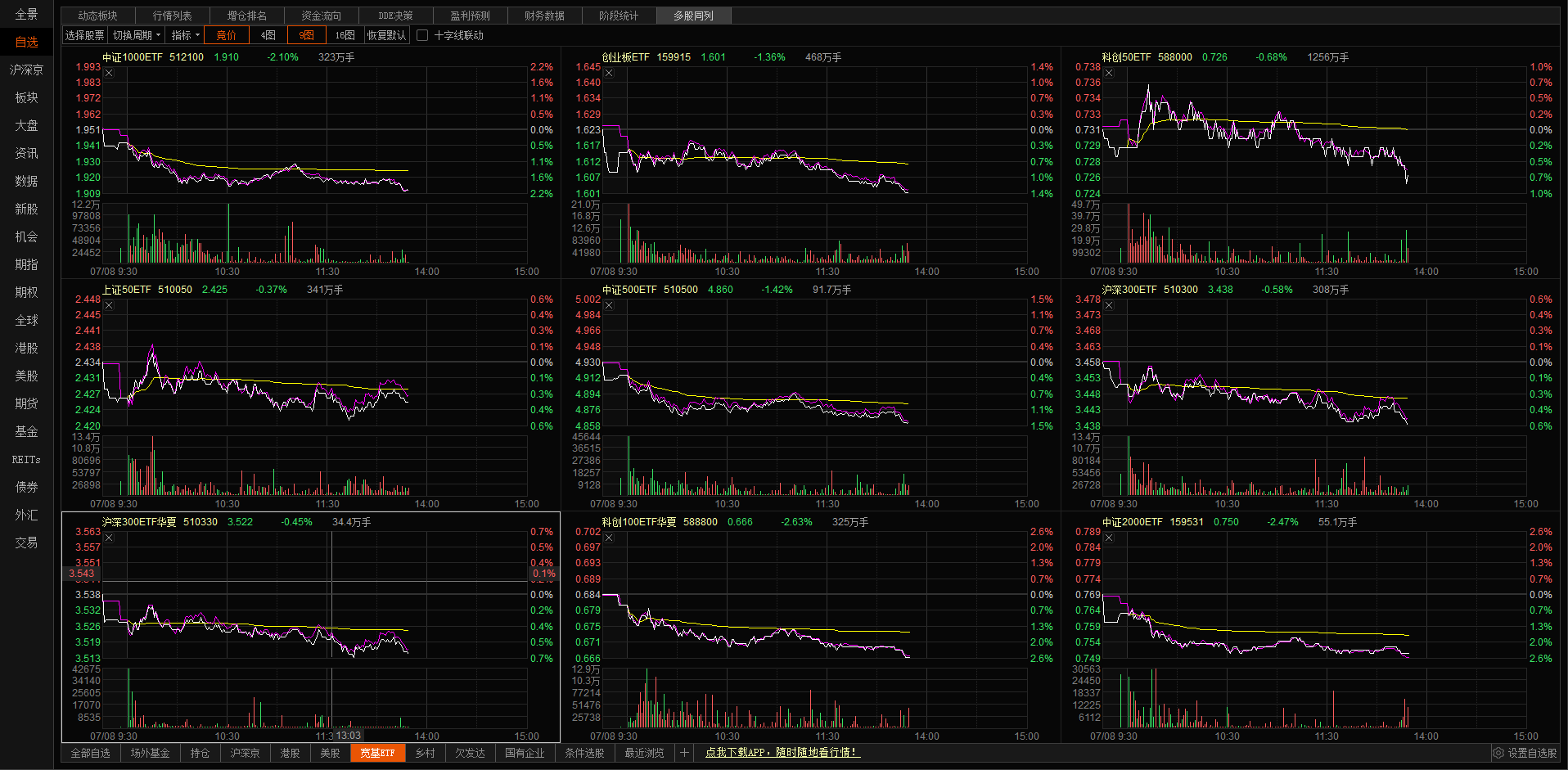The width and height of the screenshot is (1568, 770).
Task: Open 期货 in the sidebar
Action: 26,403
